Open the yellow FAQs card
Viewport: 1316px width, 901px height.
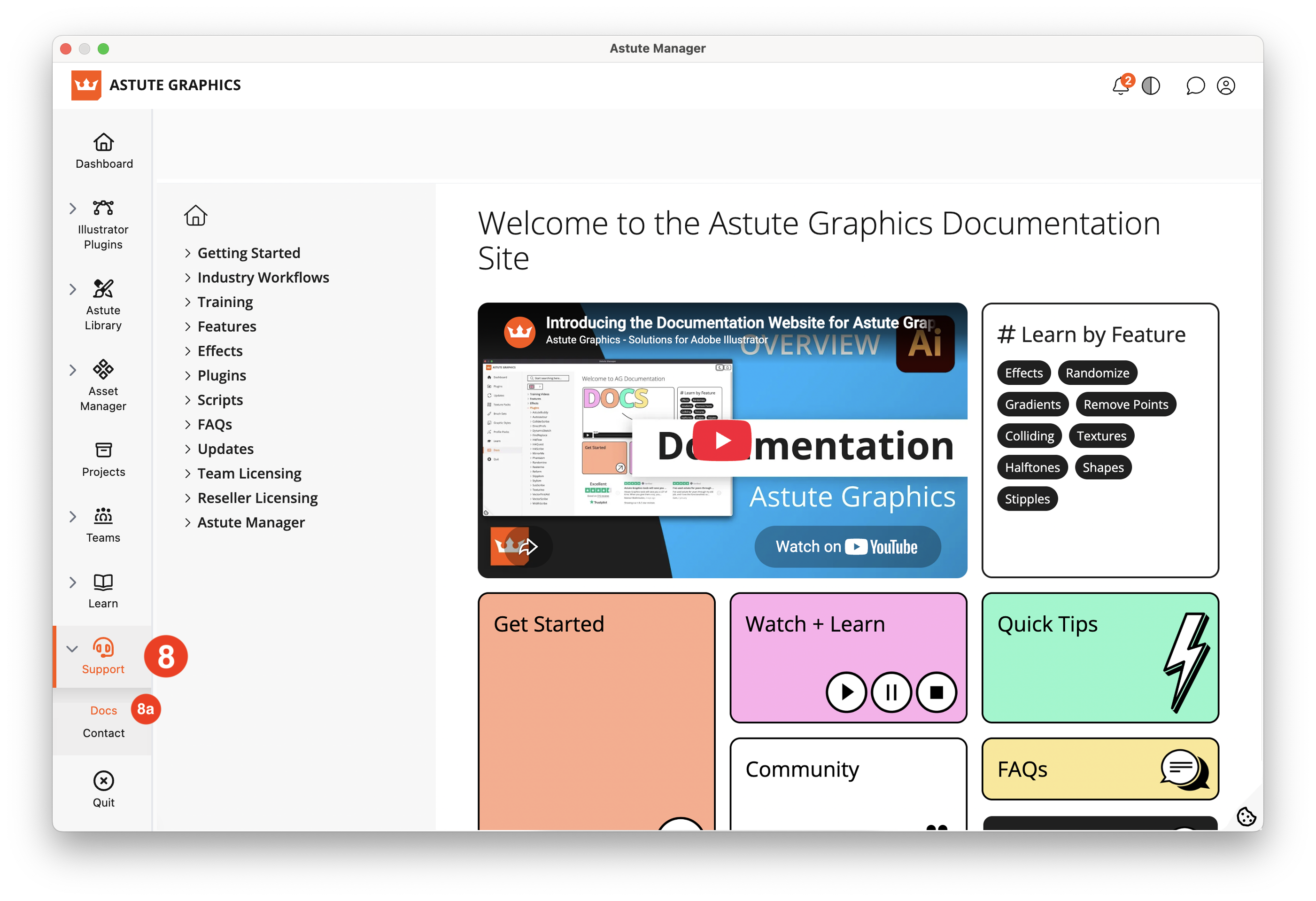[x=1099, y=769]
